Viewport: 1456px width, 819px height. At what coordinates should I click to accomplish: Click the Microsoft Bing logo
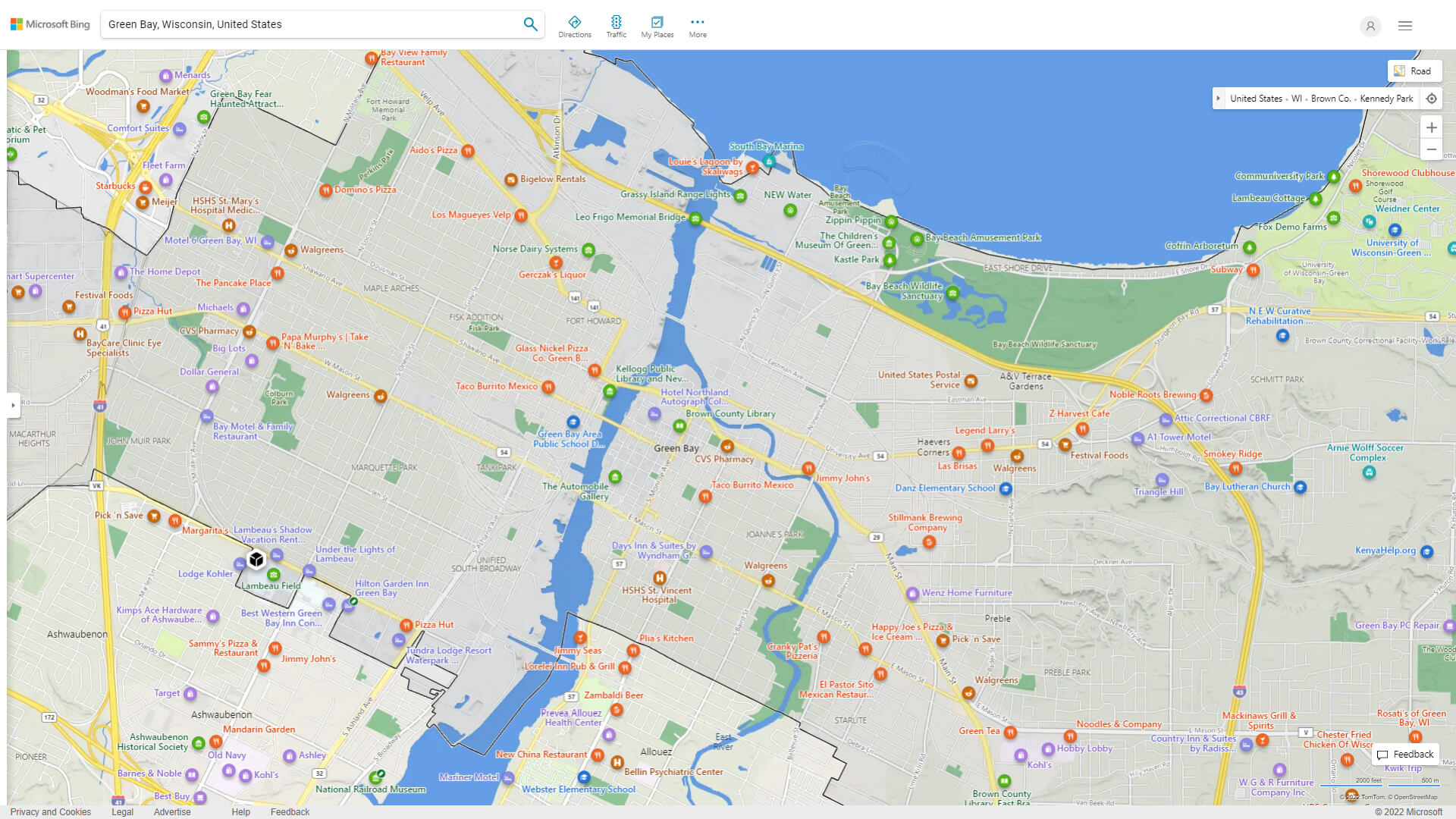pyautogui.click(x=50, y=24)
